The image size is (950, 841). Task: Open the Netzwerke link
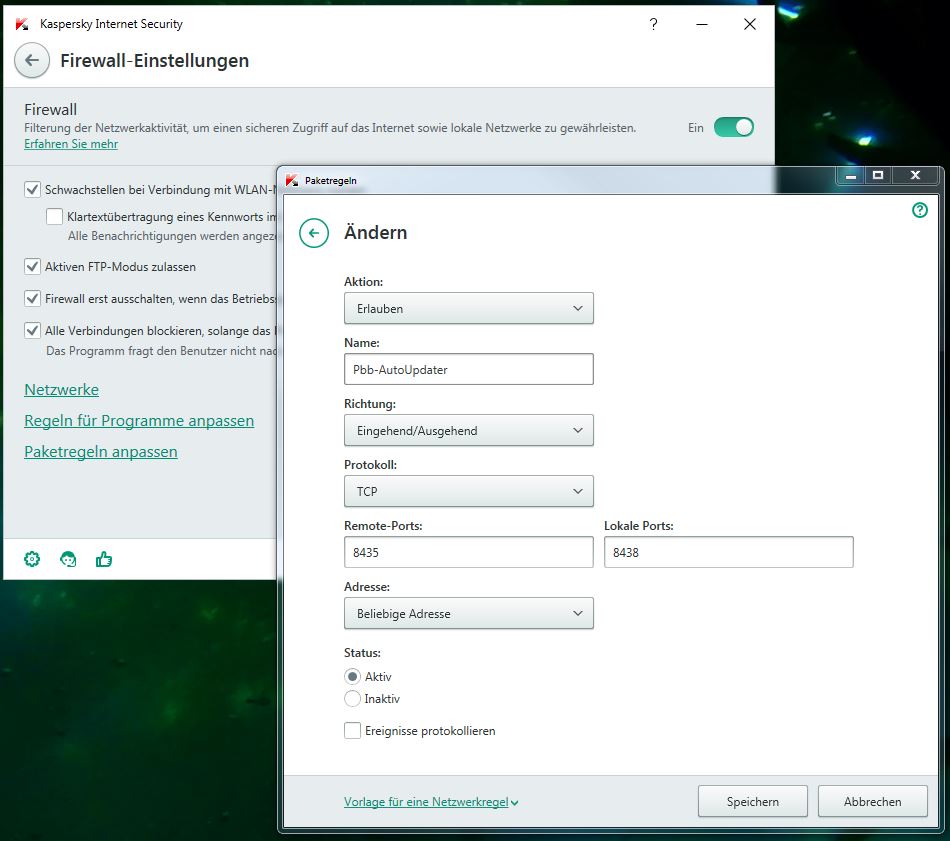tap(61, 390)
